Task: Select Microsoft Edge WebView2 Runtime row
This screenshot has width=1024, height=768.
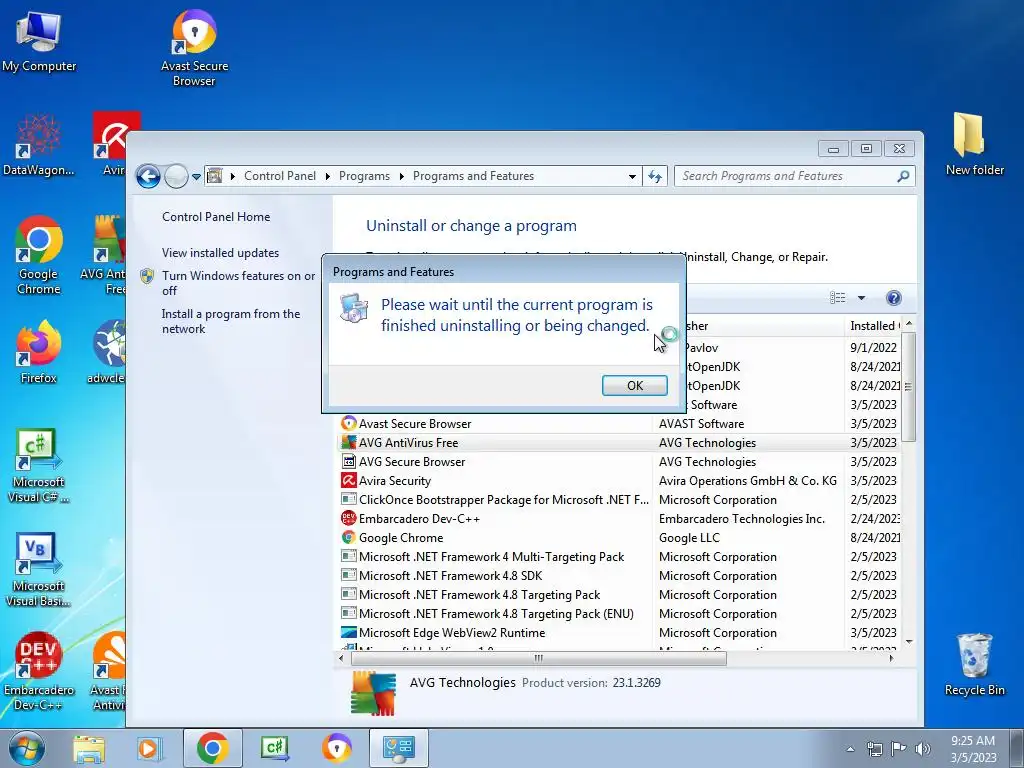Action: [619, 633]
